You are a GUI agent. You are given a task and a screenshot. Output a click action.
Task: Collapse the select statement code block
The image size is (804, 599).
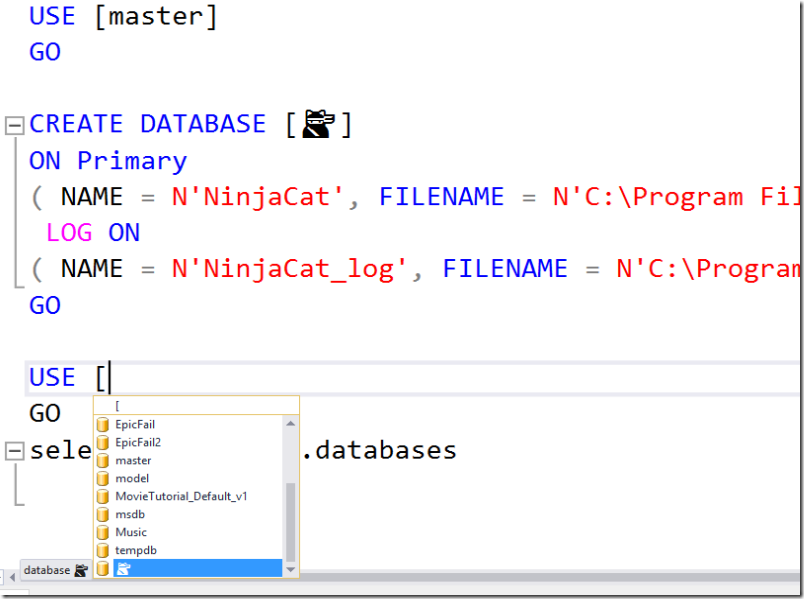(x=14, y=451)
